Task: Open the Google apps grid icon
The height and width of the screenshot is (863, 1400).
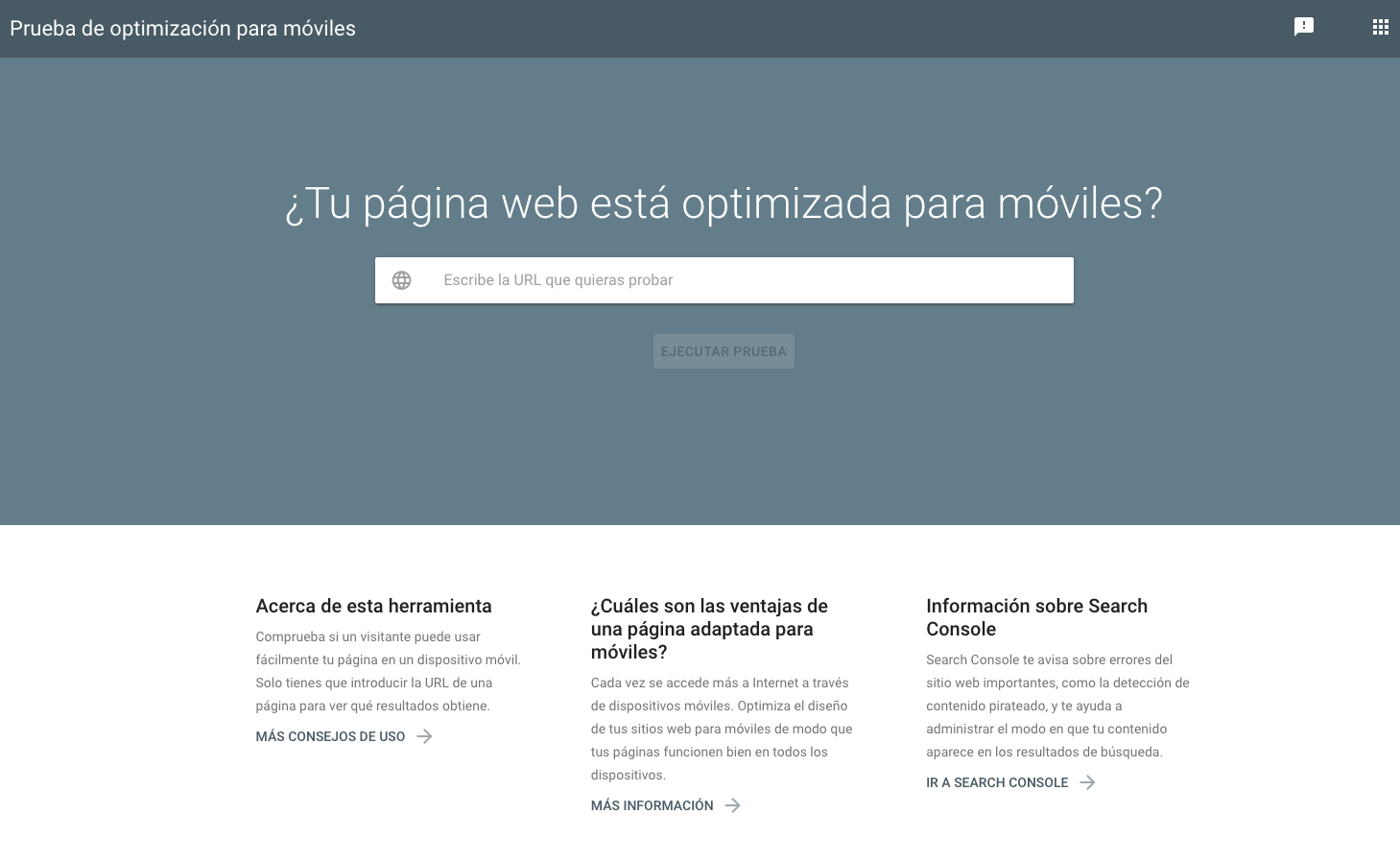Action: (x=1380, y=27)
